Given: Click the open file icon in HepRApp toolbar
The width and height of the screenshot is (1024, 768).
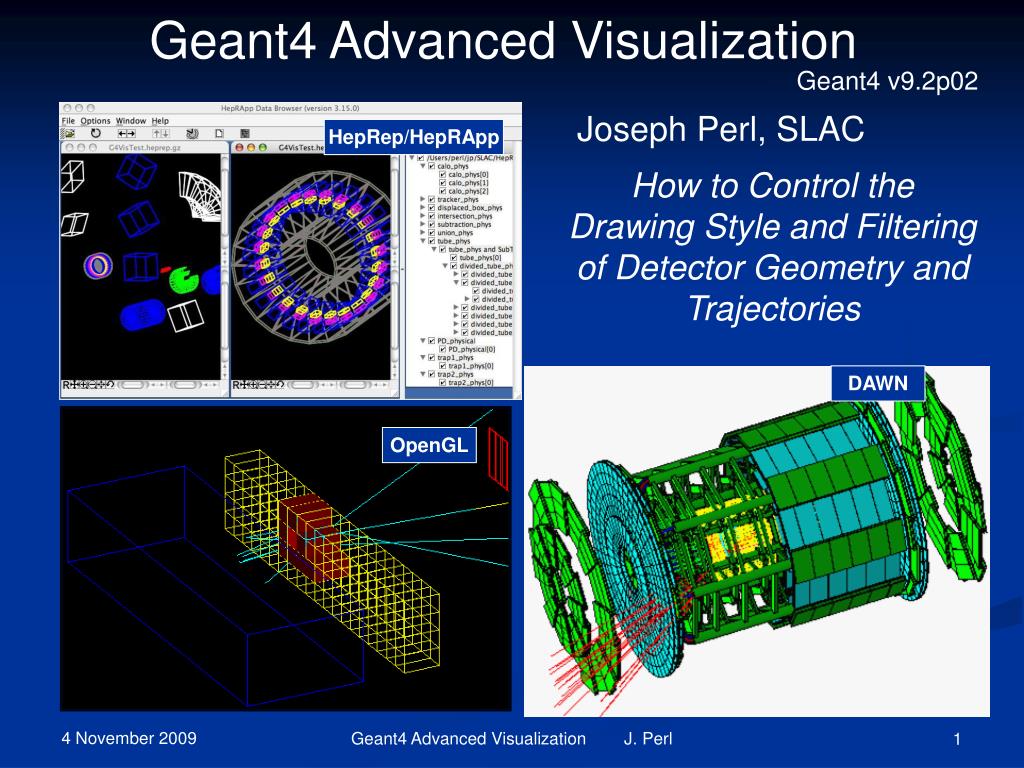Looking at the screenshot, I should coord(67,133).
